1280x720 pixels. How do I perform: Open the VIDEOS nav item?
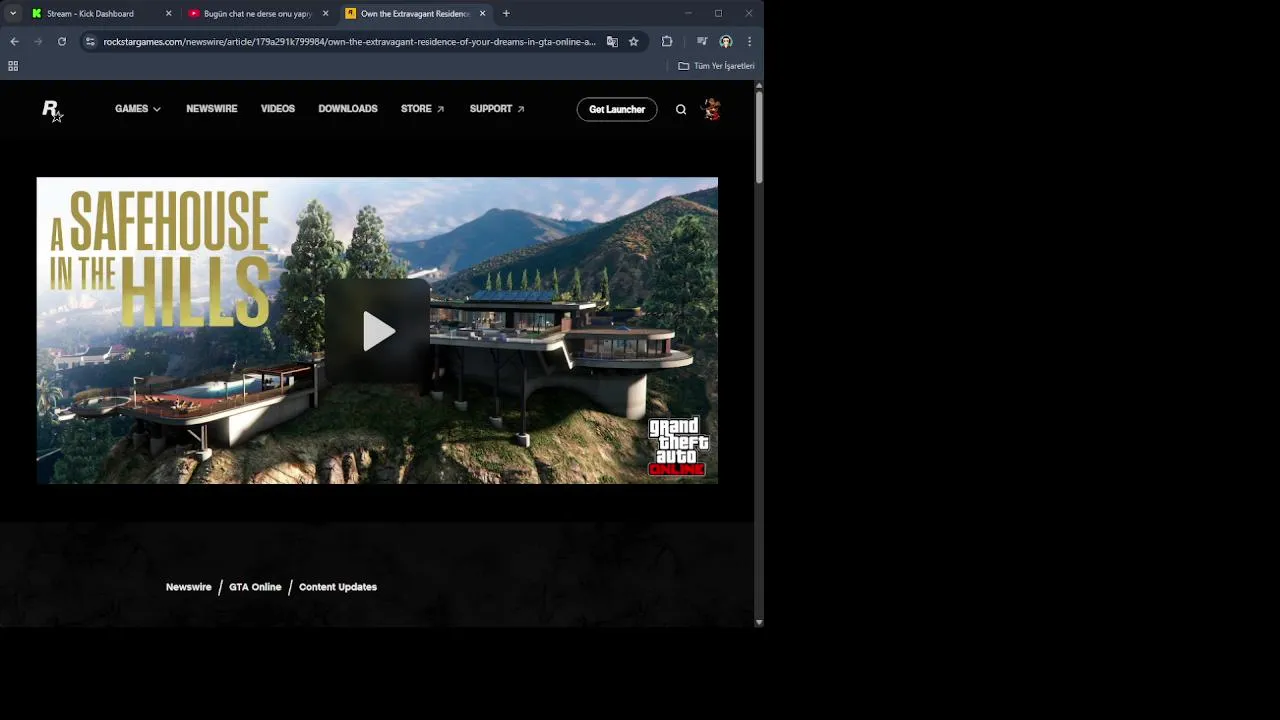(x=278, y=109)
